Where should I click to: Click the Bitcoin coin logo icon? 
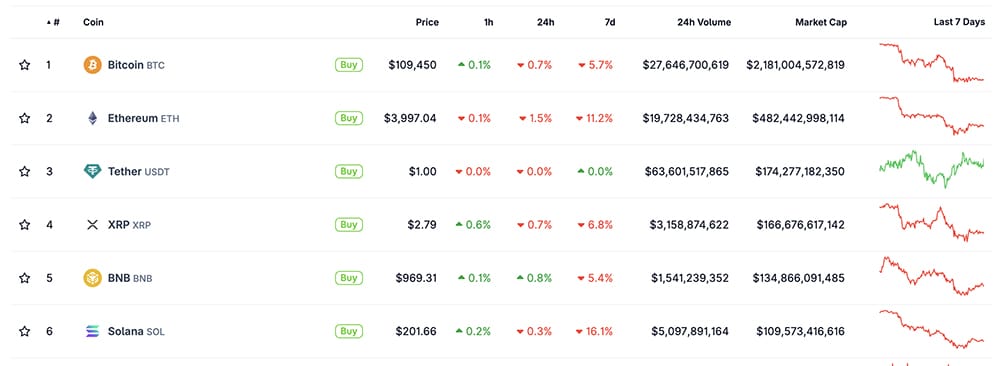[92, 65]
